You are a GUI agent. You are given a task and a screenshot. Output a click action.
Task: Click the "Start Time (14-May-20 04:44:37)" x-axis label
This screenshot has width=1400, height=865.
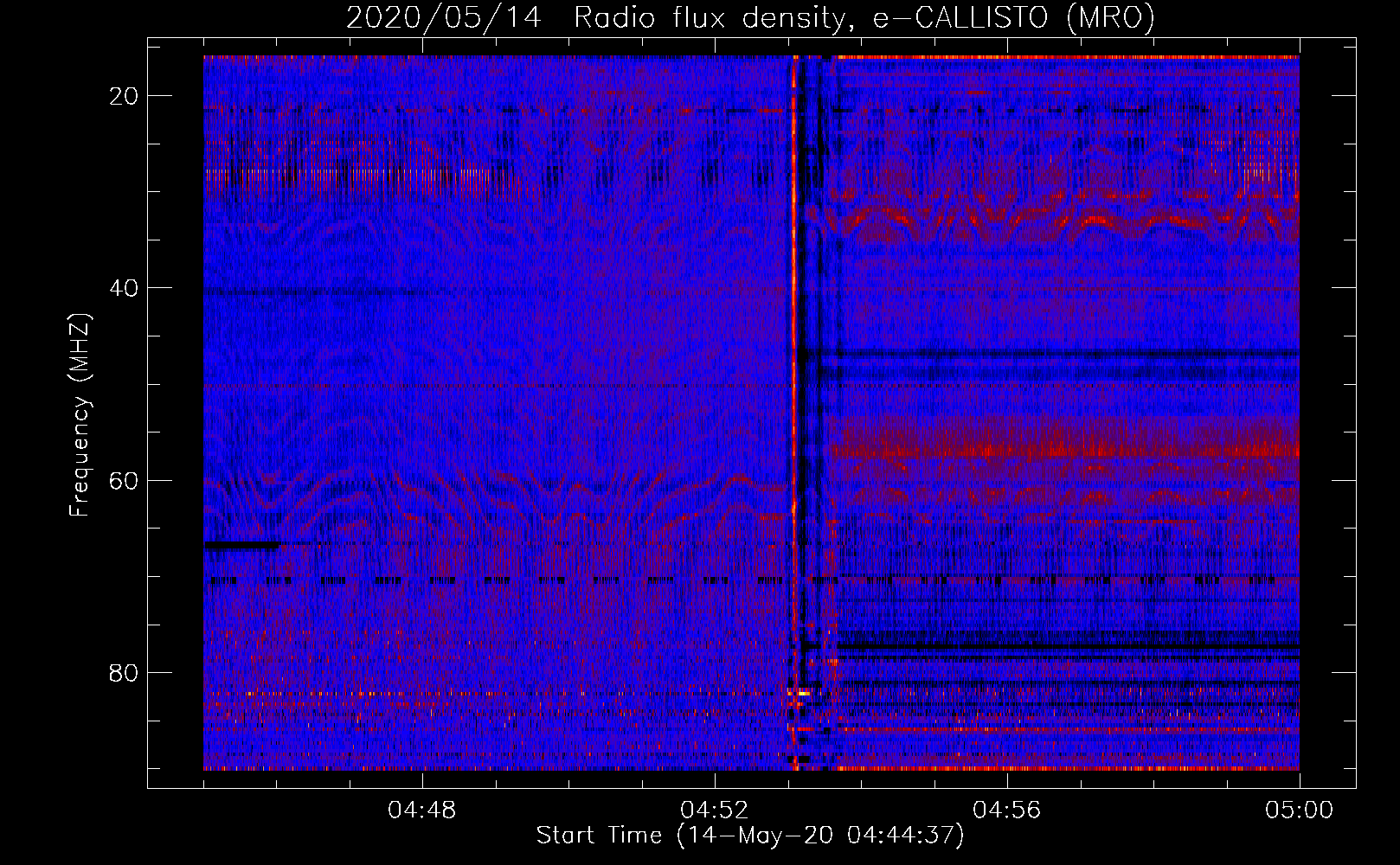(749, 836)
